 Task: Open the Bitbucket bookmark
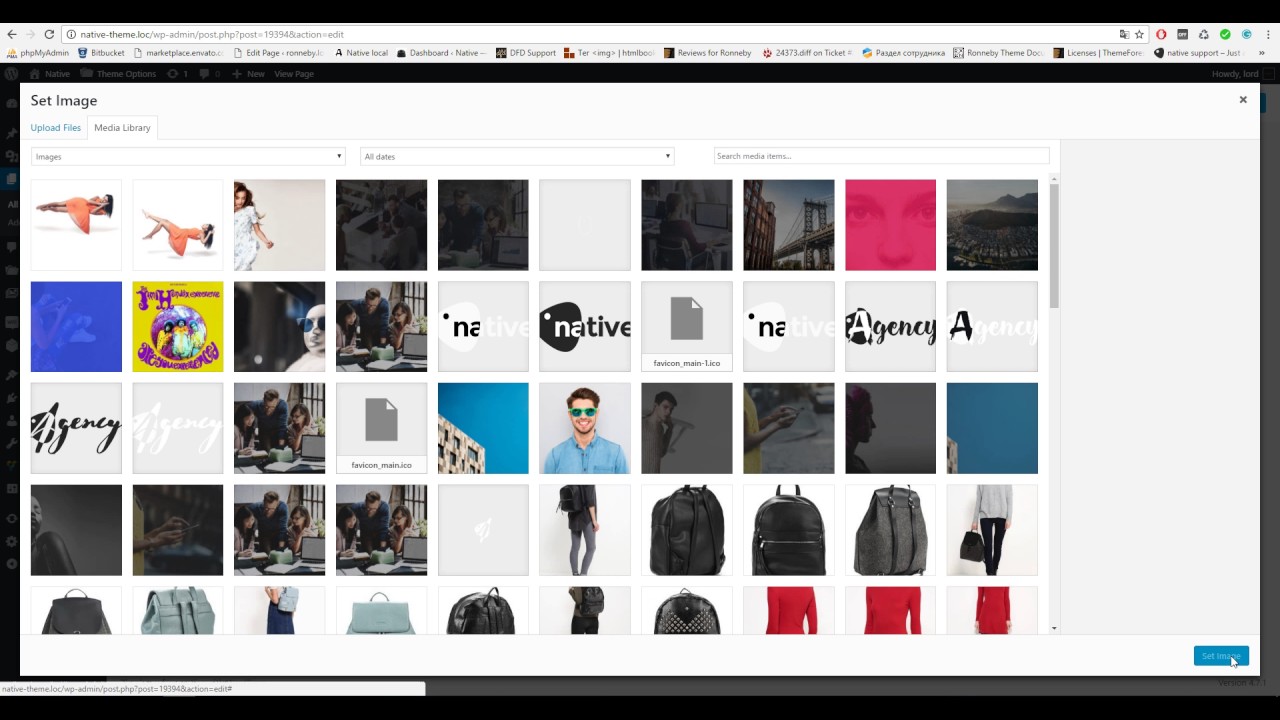101,53
